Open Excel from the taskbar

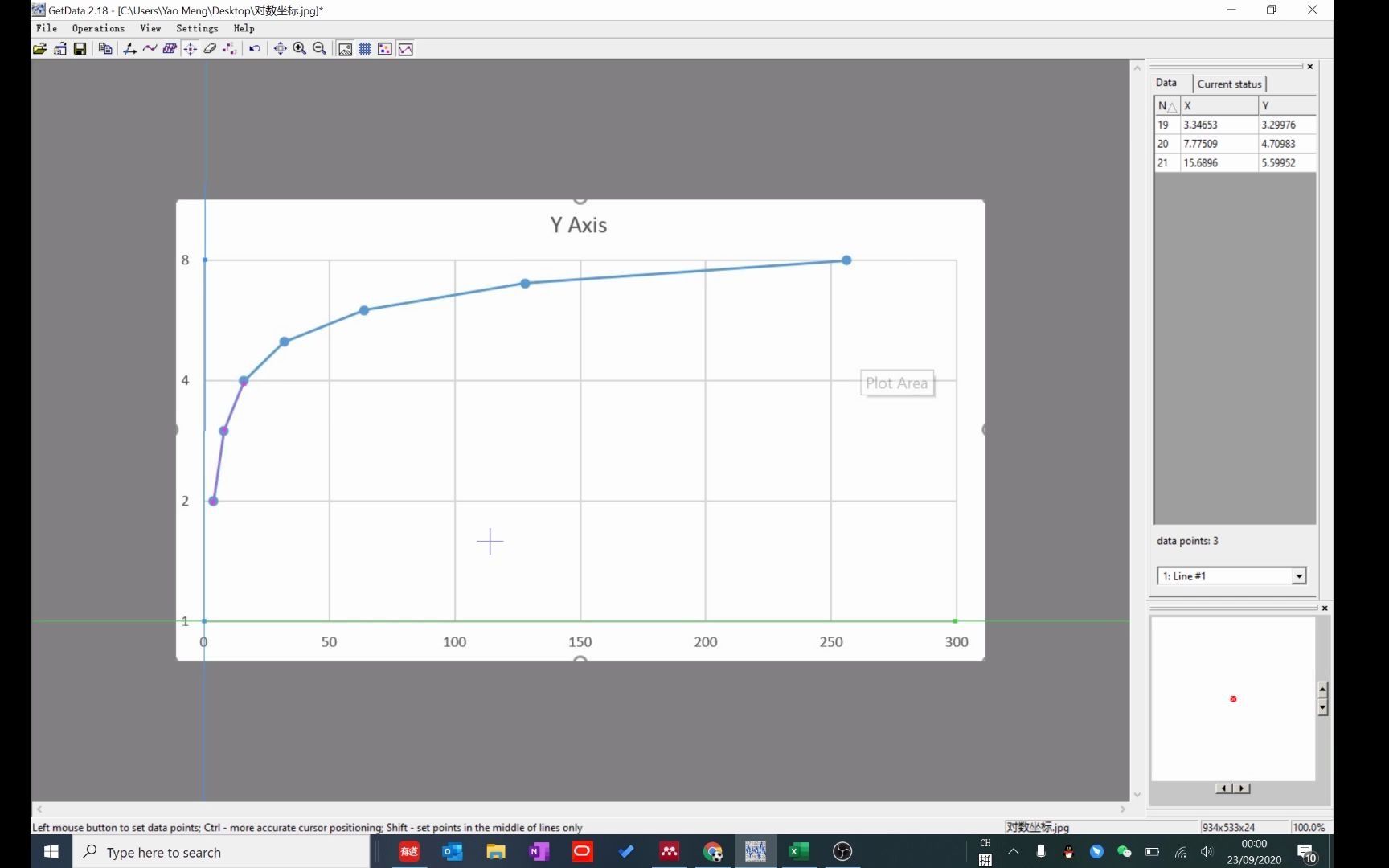click(799, 851)
